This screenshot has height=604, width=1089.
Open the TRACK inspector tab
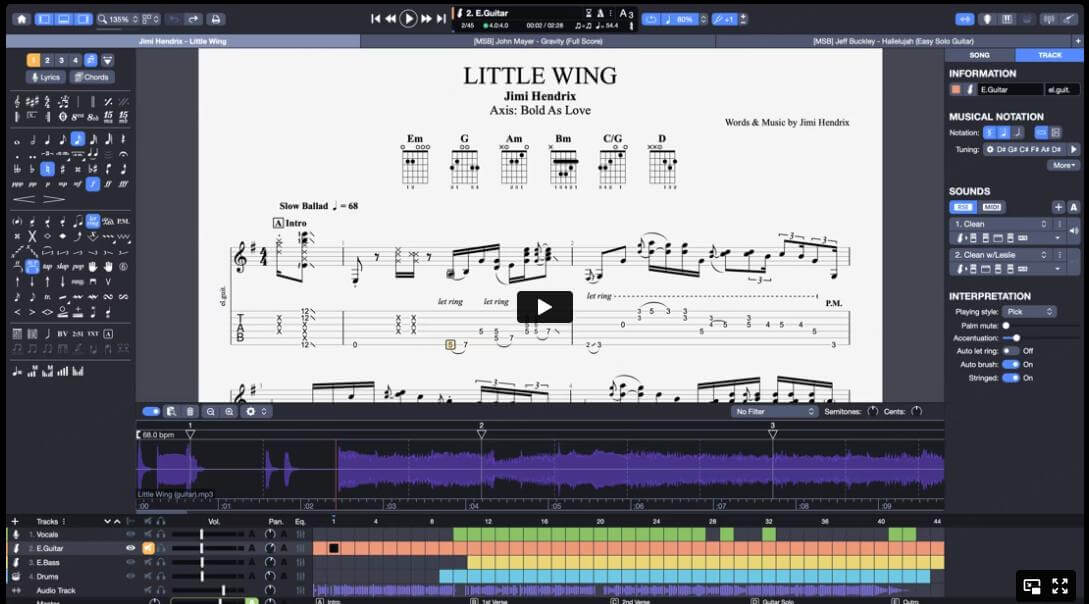coord(1049,55)
